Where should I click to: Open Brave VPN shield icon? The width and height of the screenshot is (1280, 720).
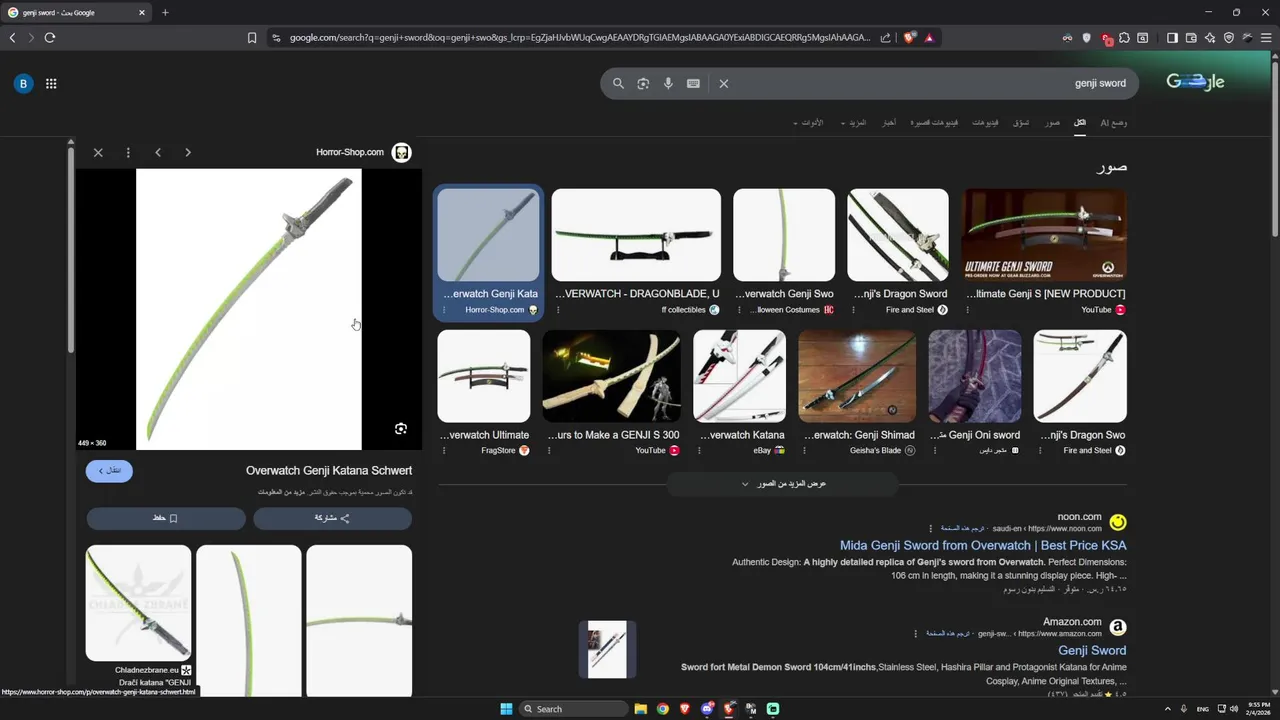point(1229,38)
